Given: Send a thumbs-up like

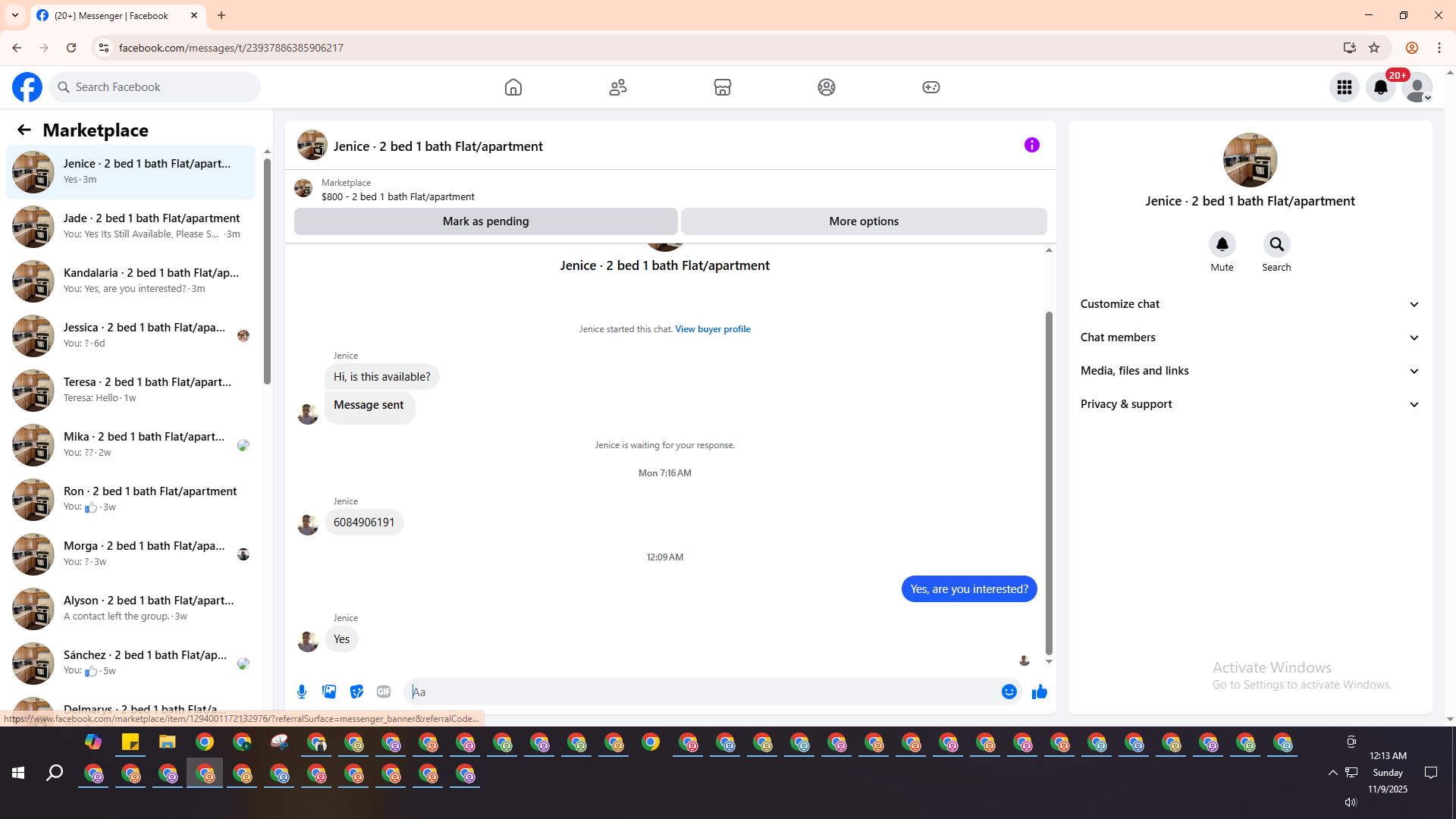Looking at the screenshot, I should tap(1039, 692).
